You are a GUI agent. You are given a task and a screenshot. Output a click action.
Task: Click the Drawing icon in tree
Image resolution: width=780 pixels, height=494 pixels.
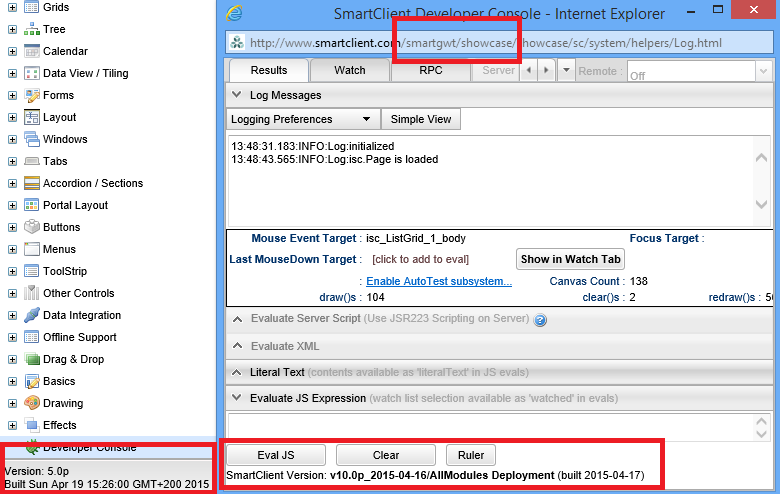(x=31, y=403)
